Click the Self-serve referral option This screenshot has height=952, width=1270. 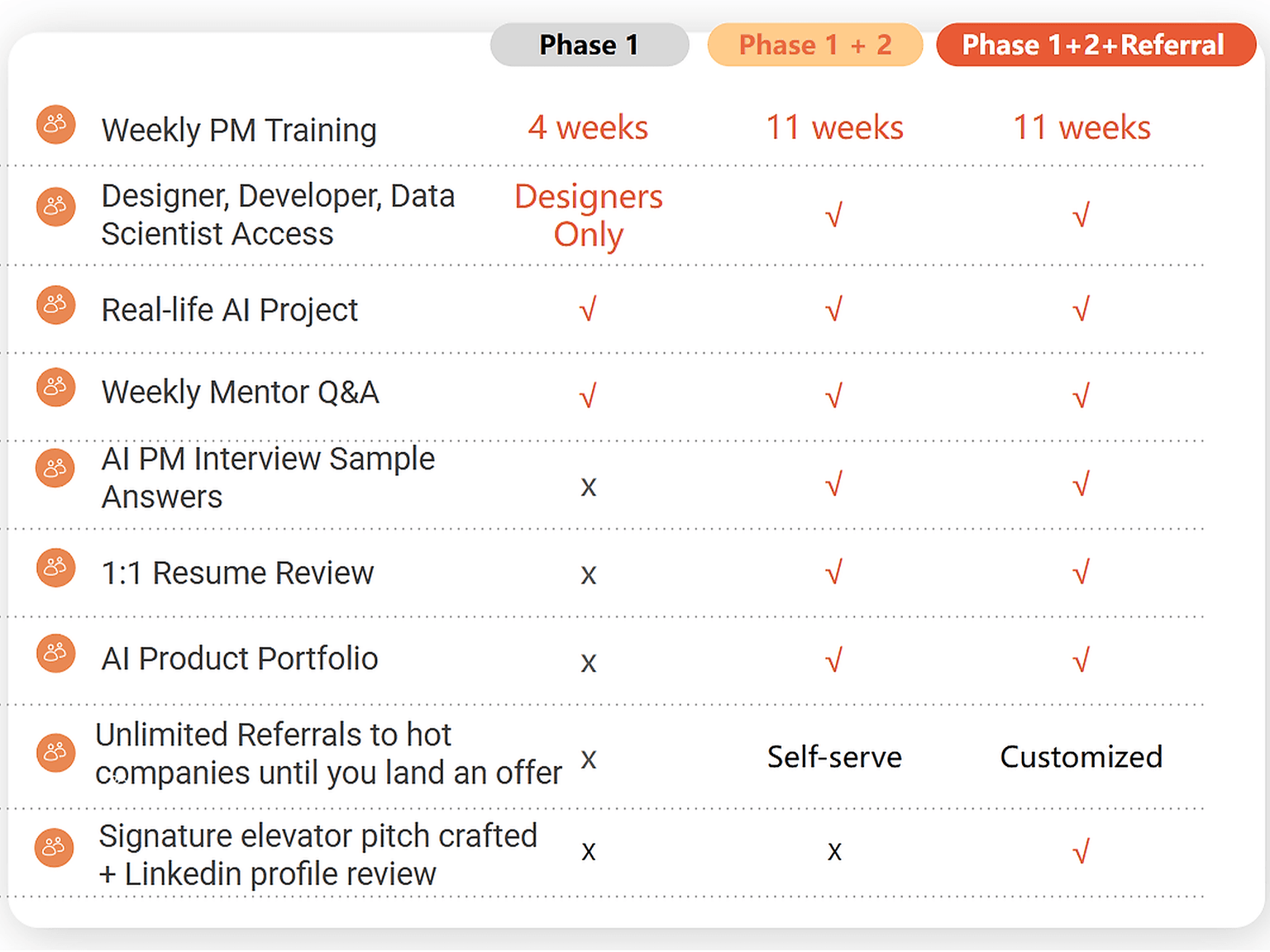(834, 757)
